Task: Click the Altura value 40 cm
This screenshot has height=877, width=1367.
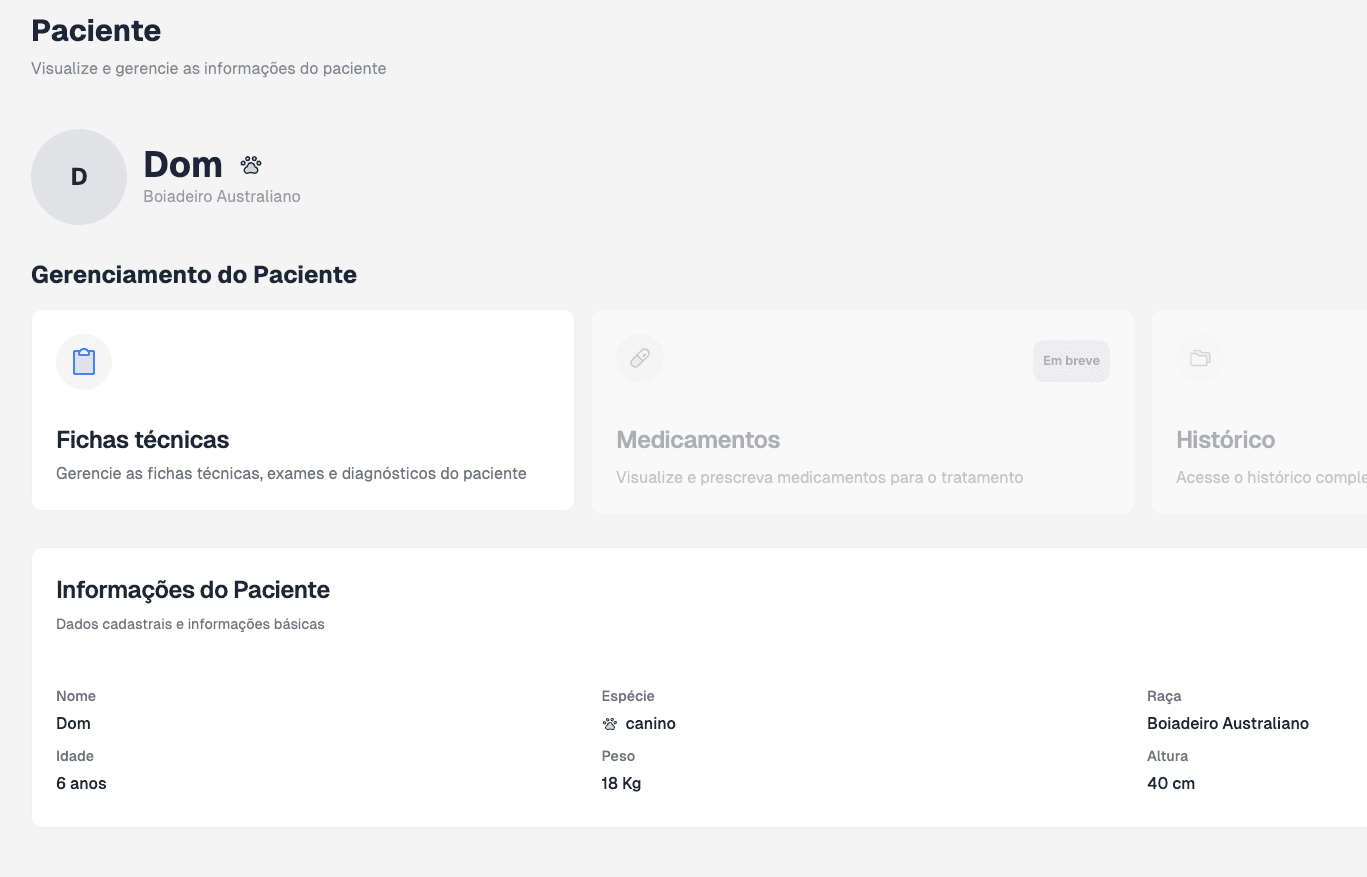Action: pos(1171,784)
